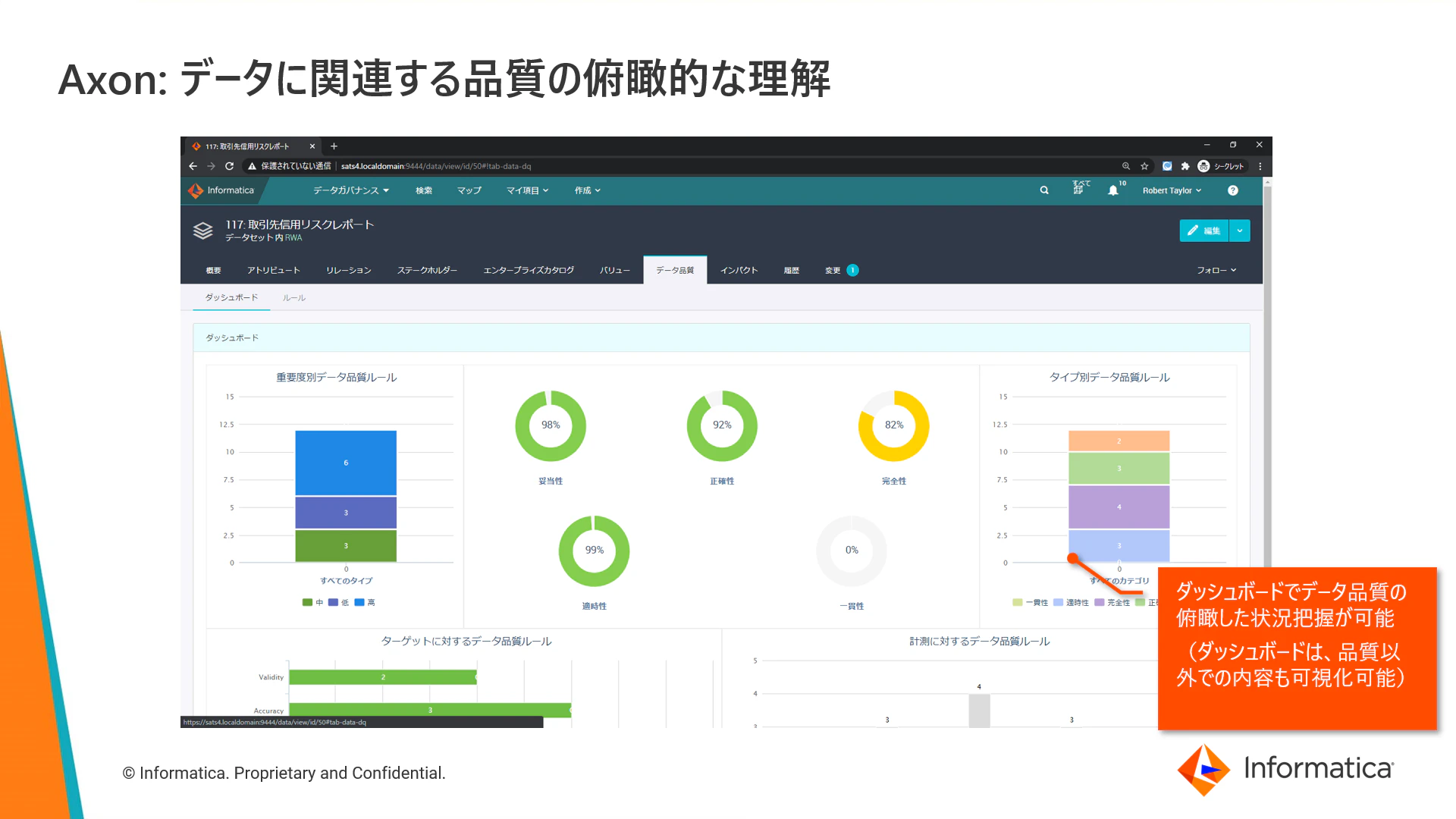Click the blue extension icon next to the star
The image size is (1456, 819).
click(x=1167, y=166)
